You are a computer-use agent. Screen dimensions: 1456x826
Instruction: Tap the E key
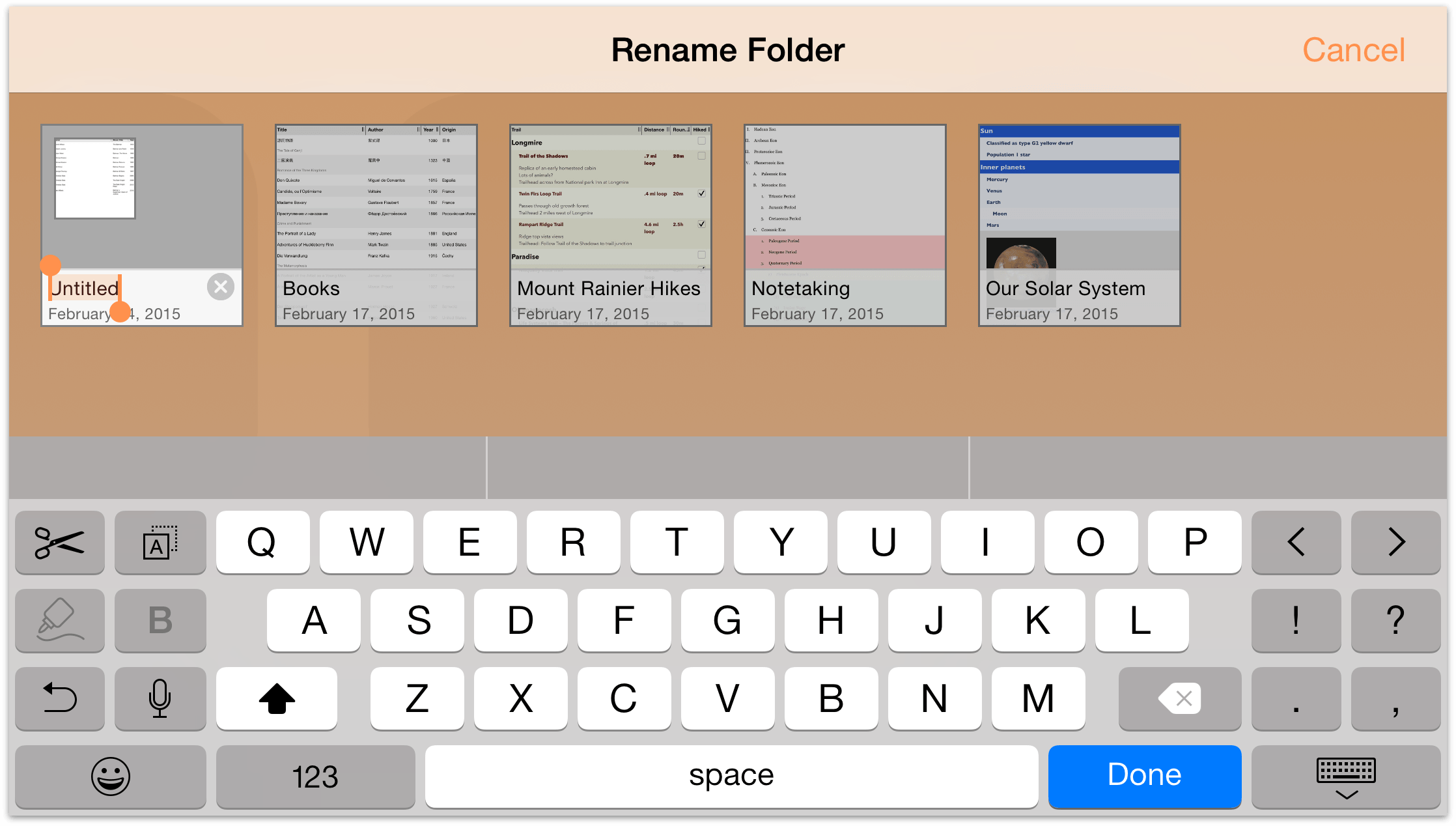point(470,542)
